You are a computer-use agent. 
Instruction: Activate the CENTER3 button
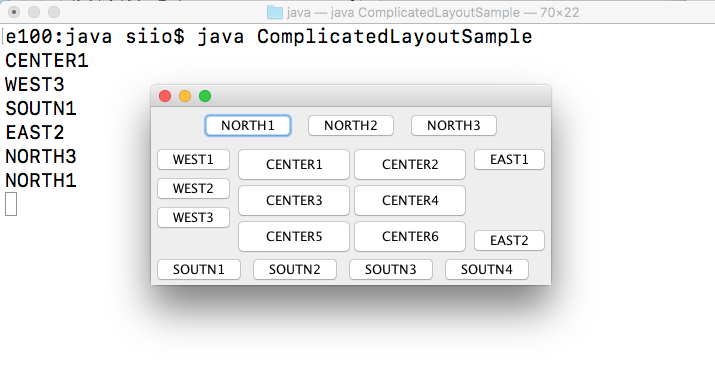pyautogui.click(x=294, y=200)
